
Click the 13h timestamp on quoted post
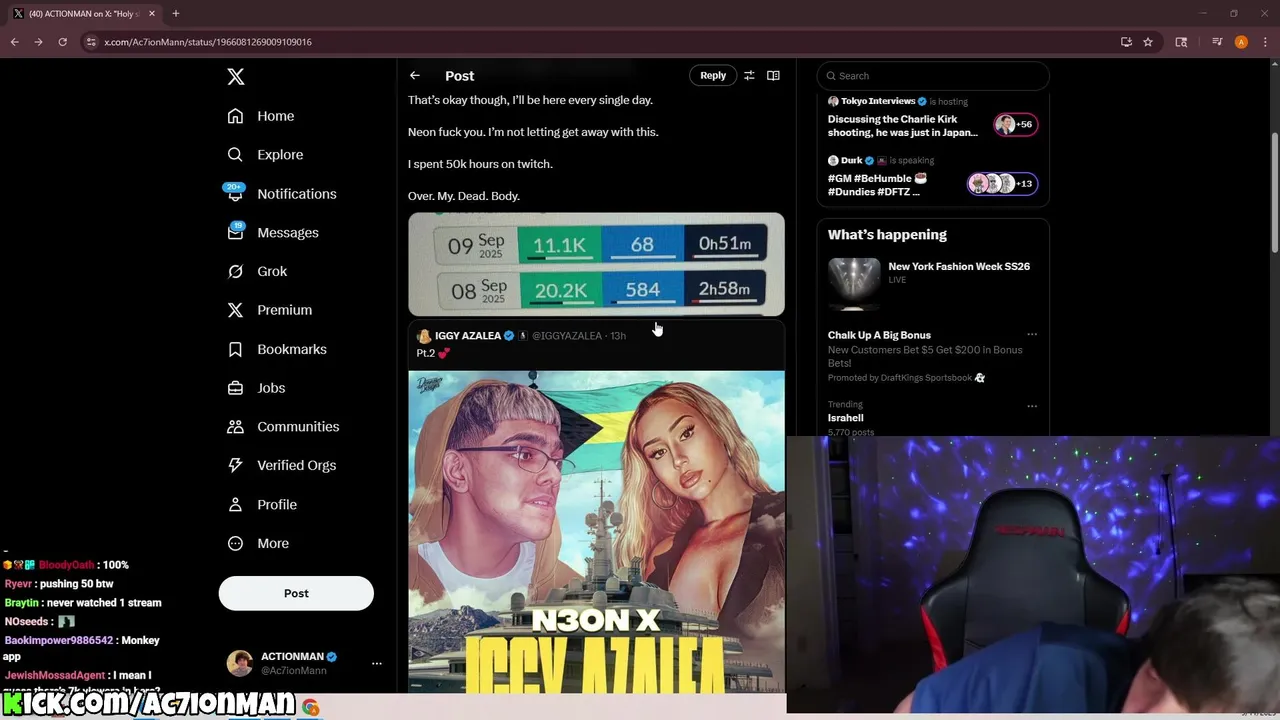click(618, 336)
